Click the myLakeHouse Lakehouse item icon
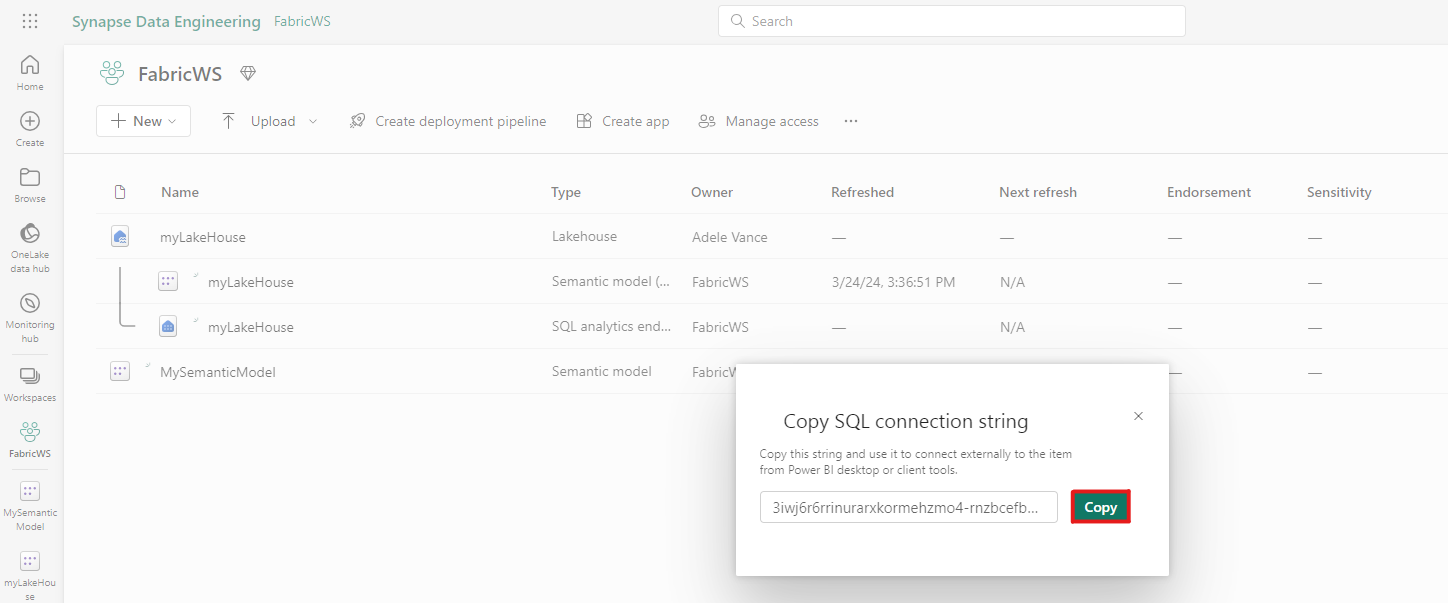1448x603 pixels. [x=120, y=236]
